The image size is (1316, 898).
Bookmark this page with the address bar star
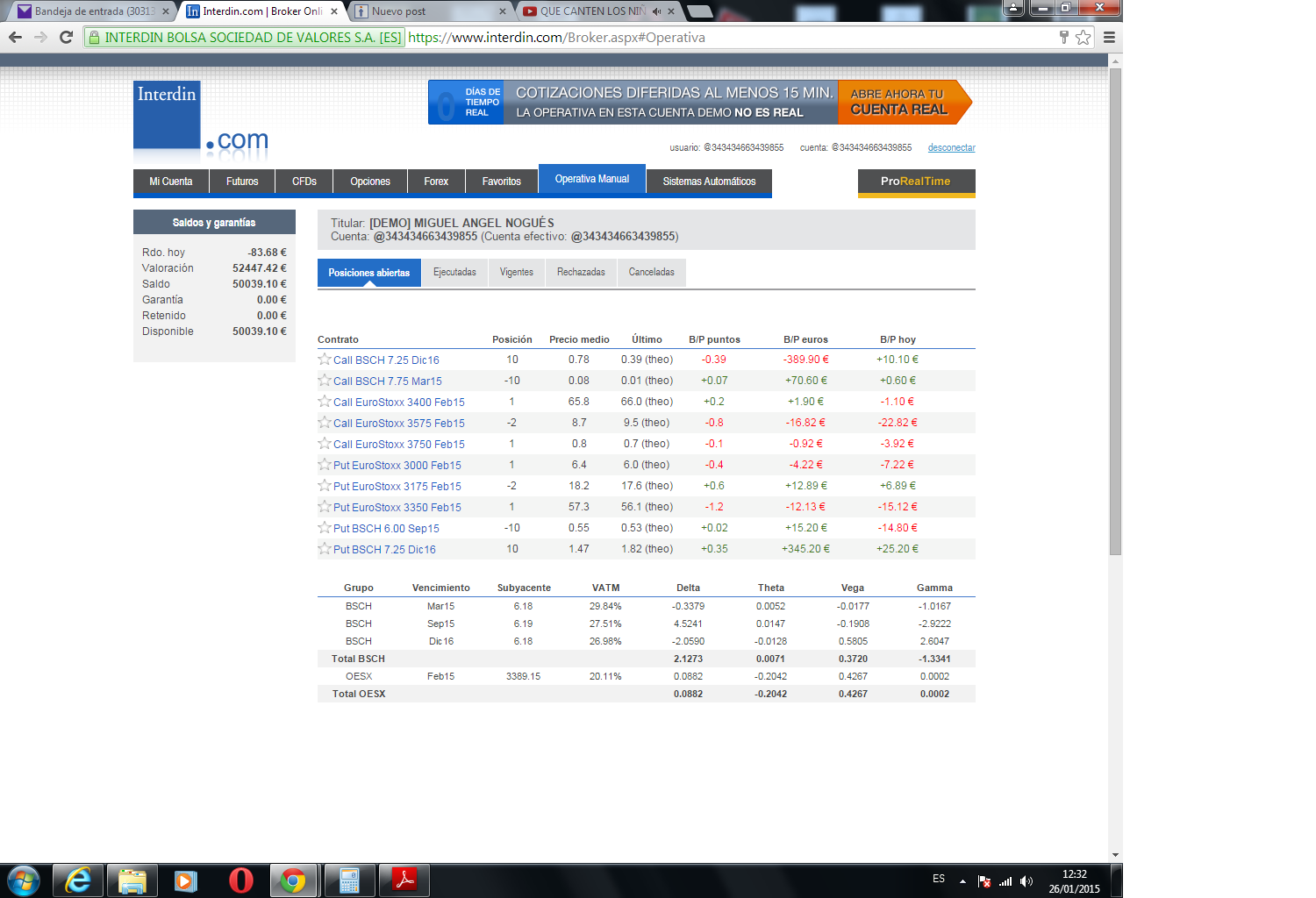tap(1084, 37)
